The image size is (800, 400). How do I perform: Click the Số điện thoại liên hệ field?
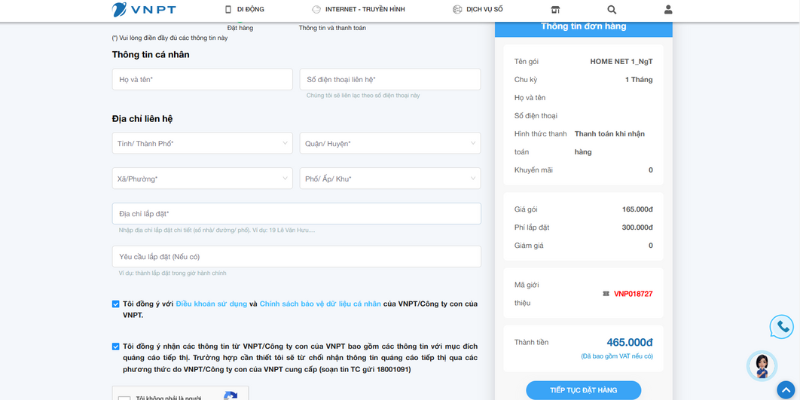[x=390, y=80]
